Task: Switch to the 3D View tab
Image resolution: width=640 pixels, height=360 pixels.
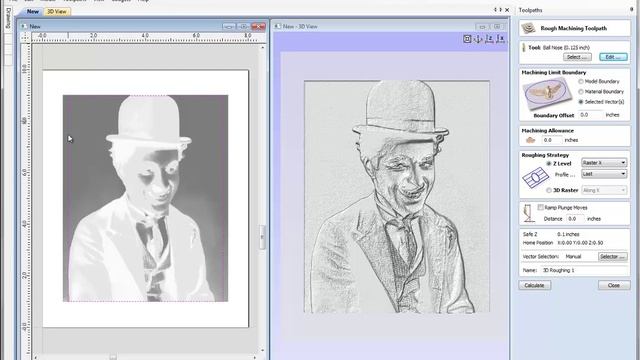Action: point(57,11)
